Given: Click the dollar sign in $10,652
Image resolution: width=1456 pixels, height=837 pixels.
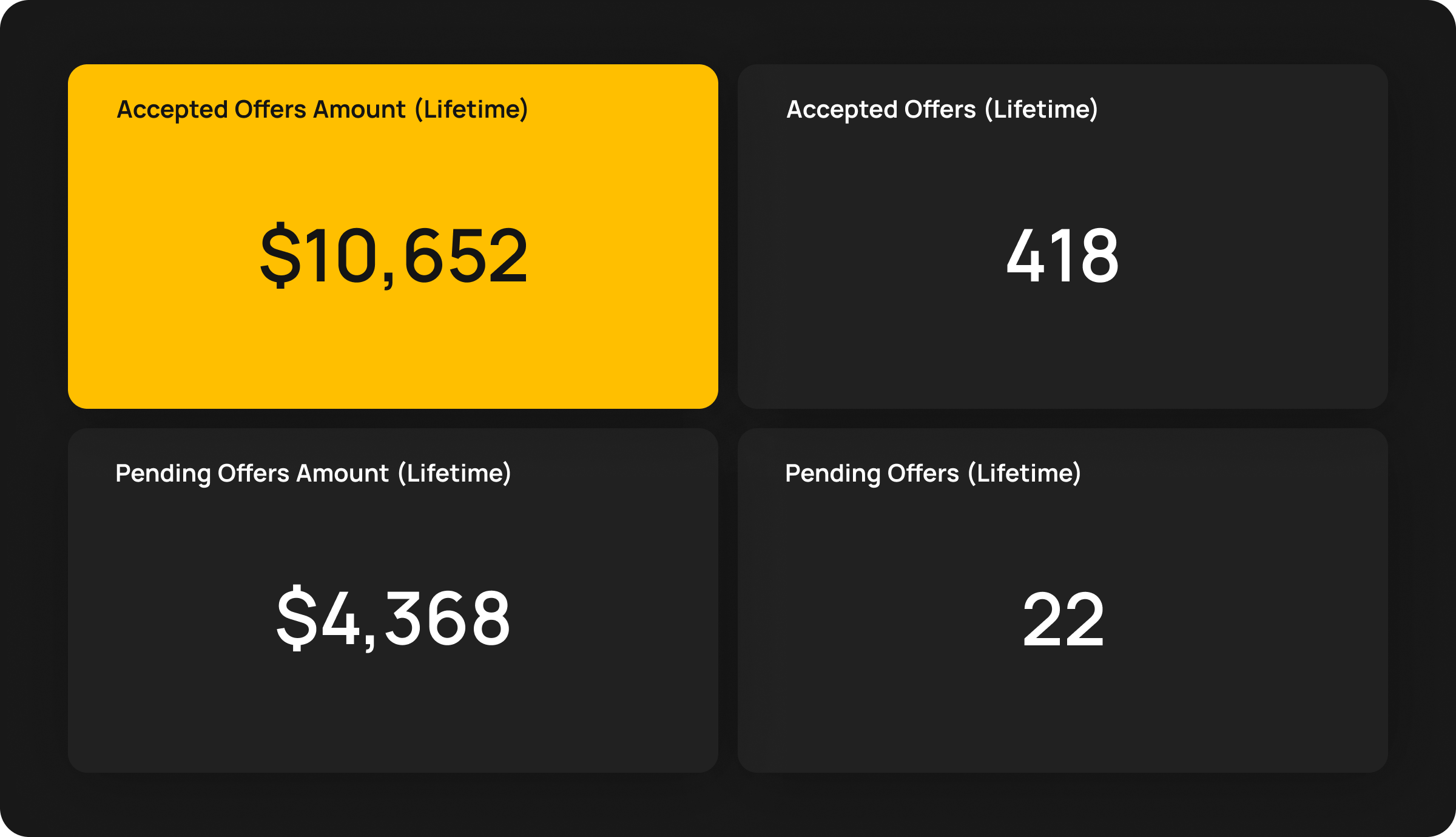Looking at the screenshot, I should (280, 255).
